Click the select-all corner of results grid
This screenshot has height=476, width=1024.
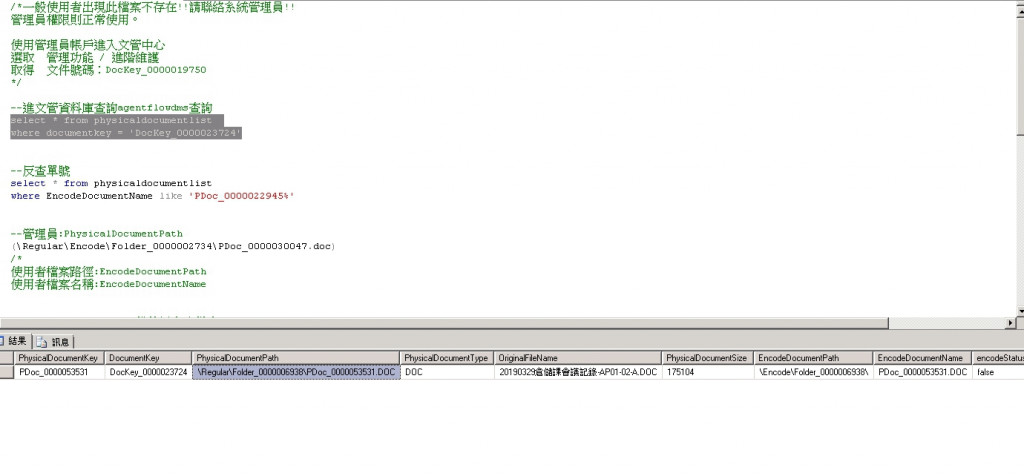tap(7, 358)
